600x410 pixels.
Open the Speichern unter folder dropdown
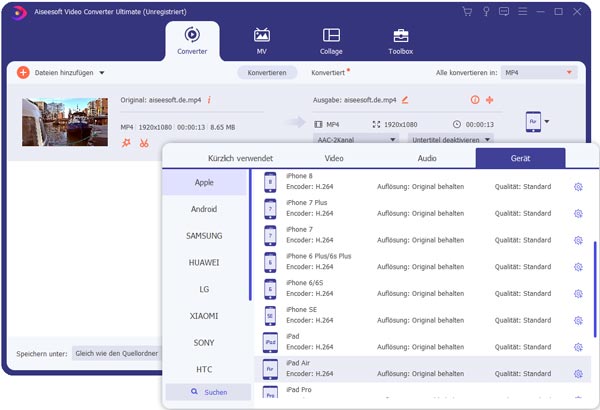[117, 353]
